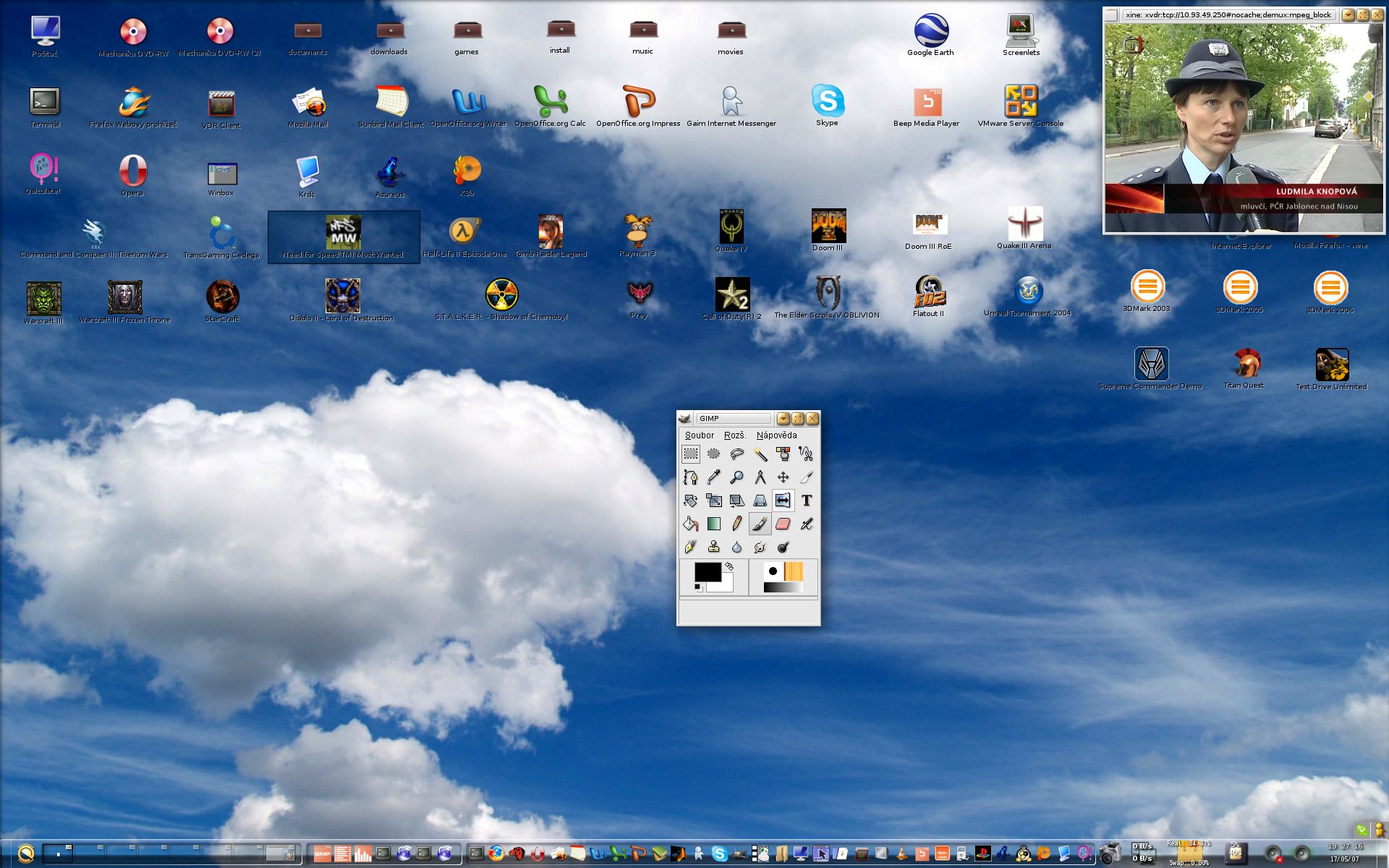Select the Text tool in GIMP
1389x868 pixels.
(x=807, y=501)
